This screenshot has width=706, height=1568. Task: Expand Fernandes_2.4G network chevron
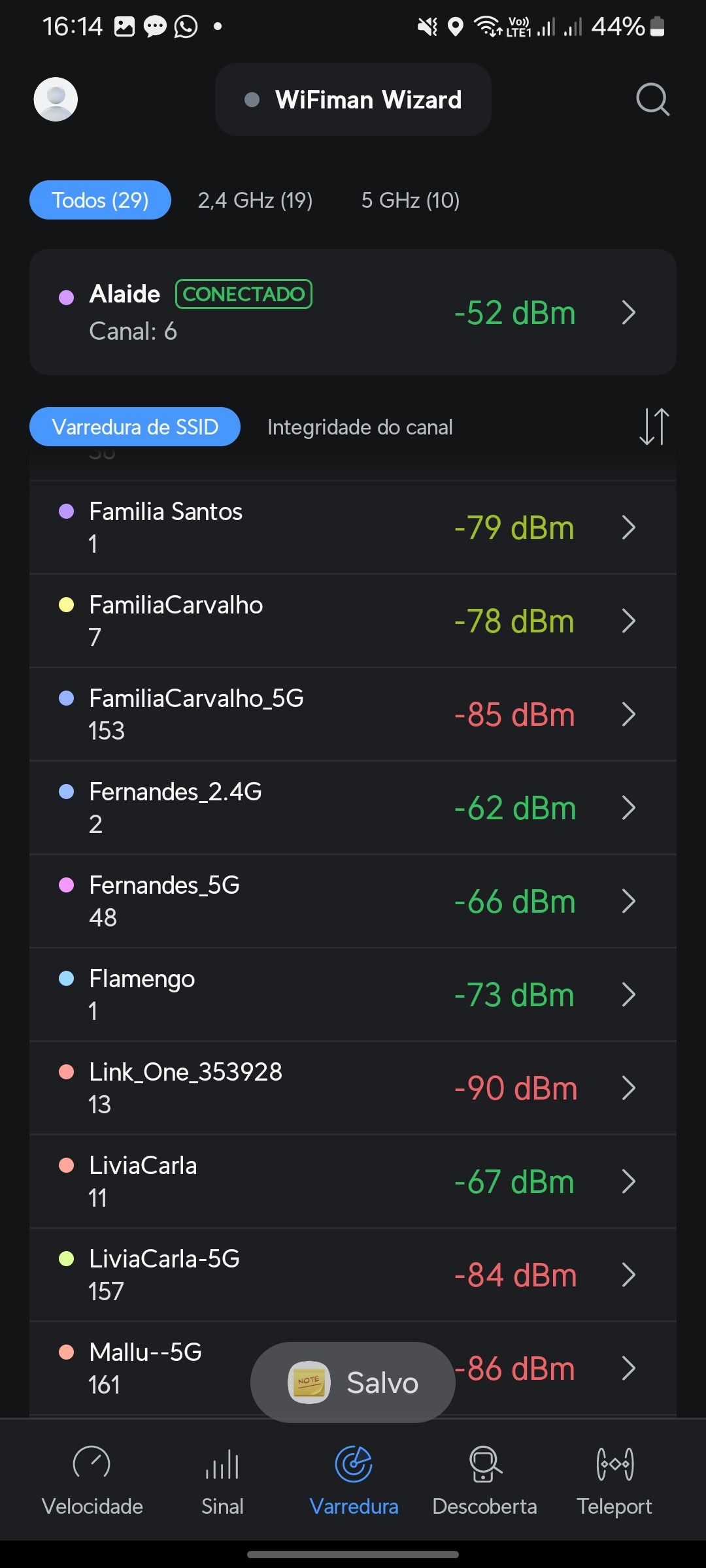click(628, 808)
